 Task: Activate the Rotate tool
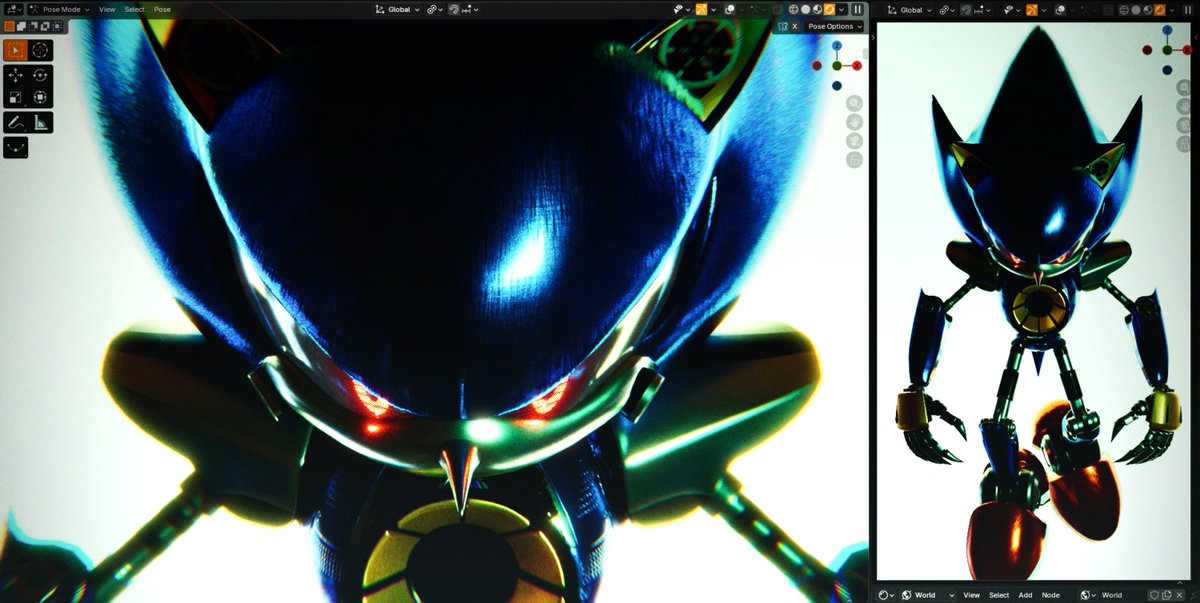tap(40, 76)
